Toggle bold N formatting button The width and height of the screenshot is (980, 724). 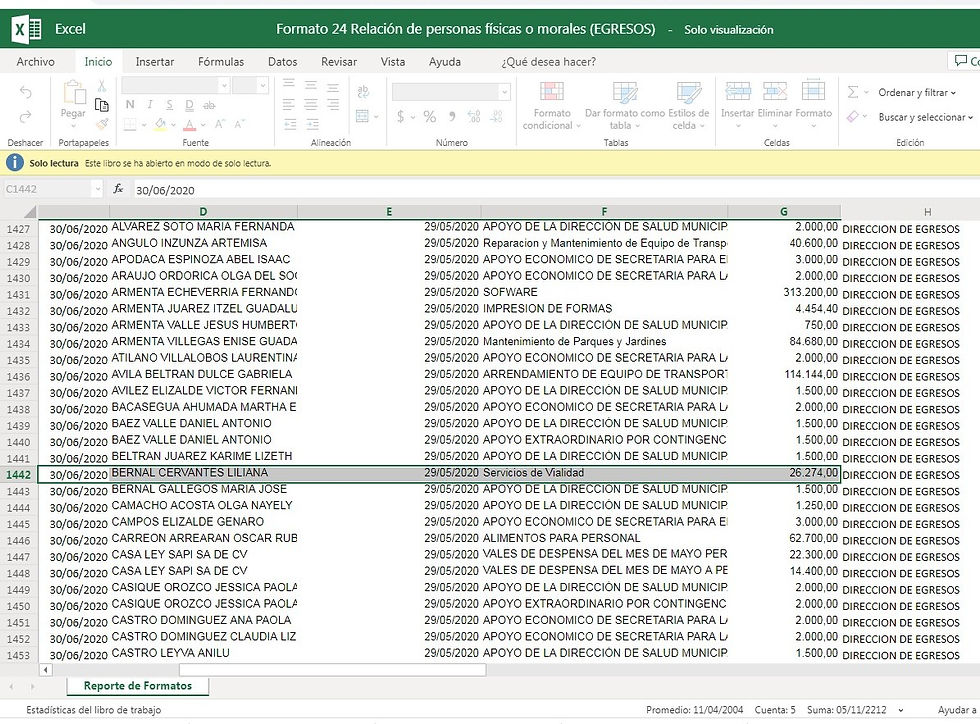[x=129, y=105]
